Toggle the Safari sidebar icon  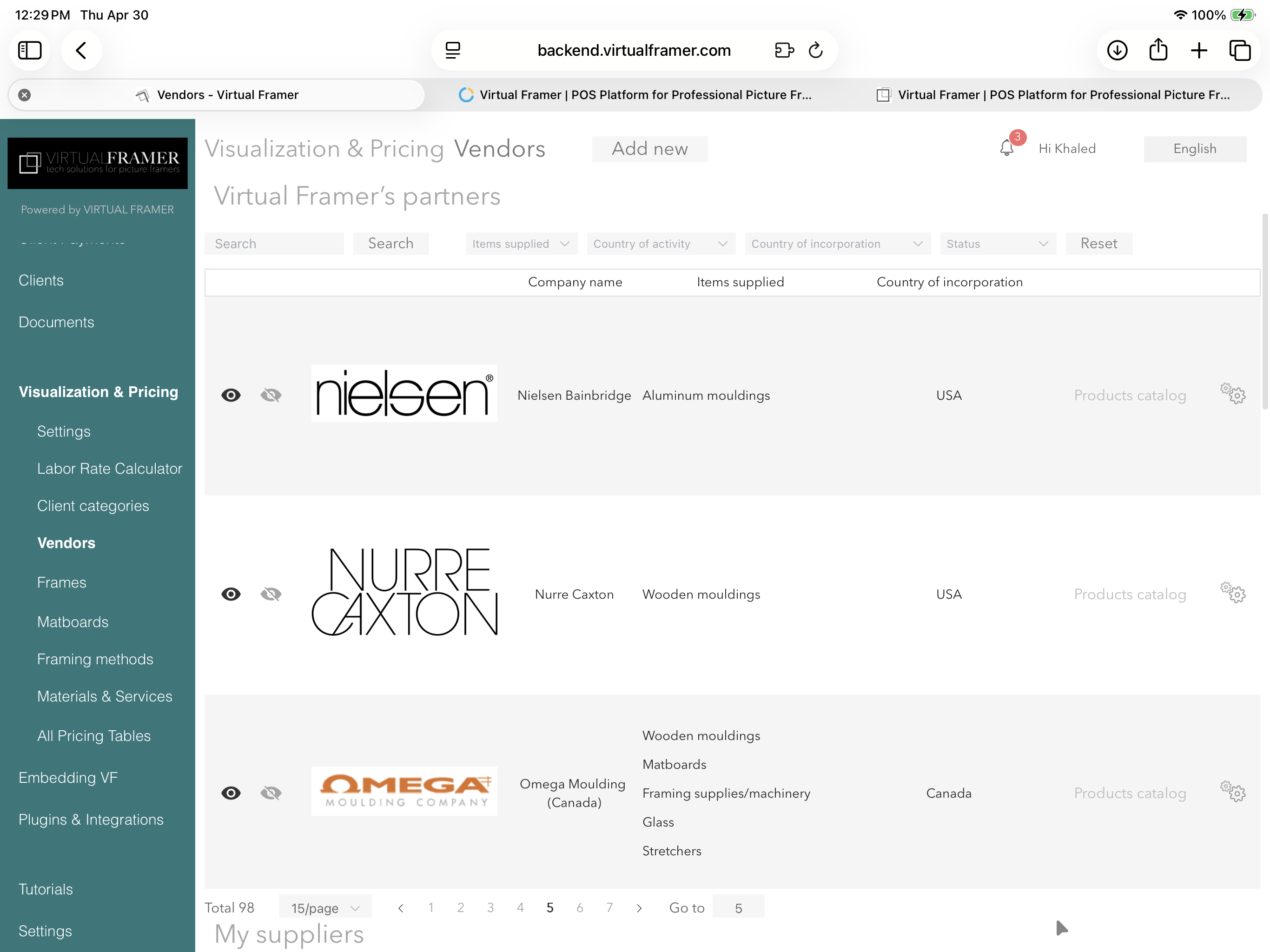(x=30, y=51)
